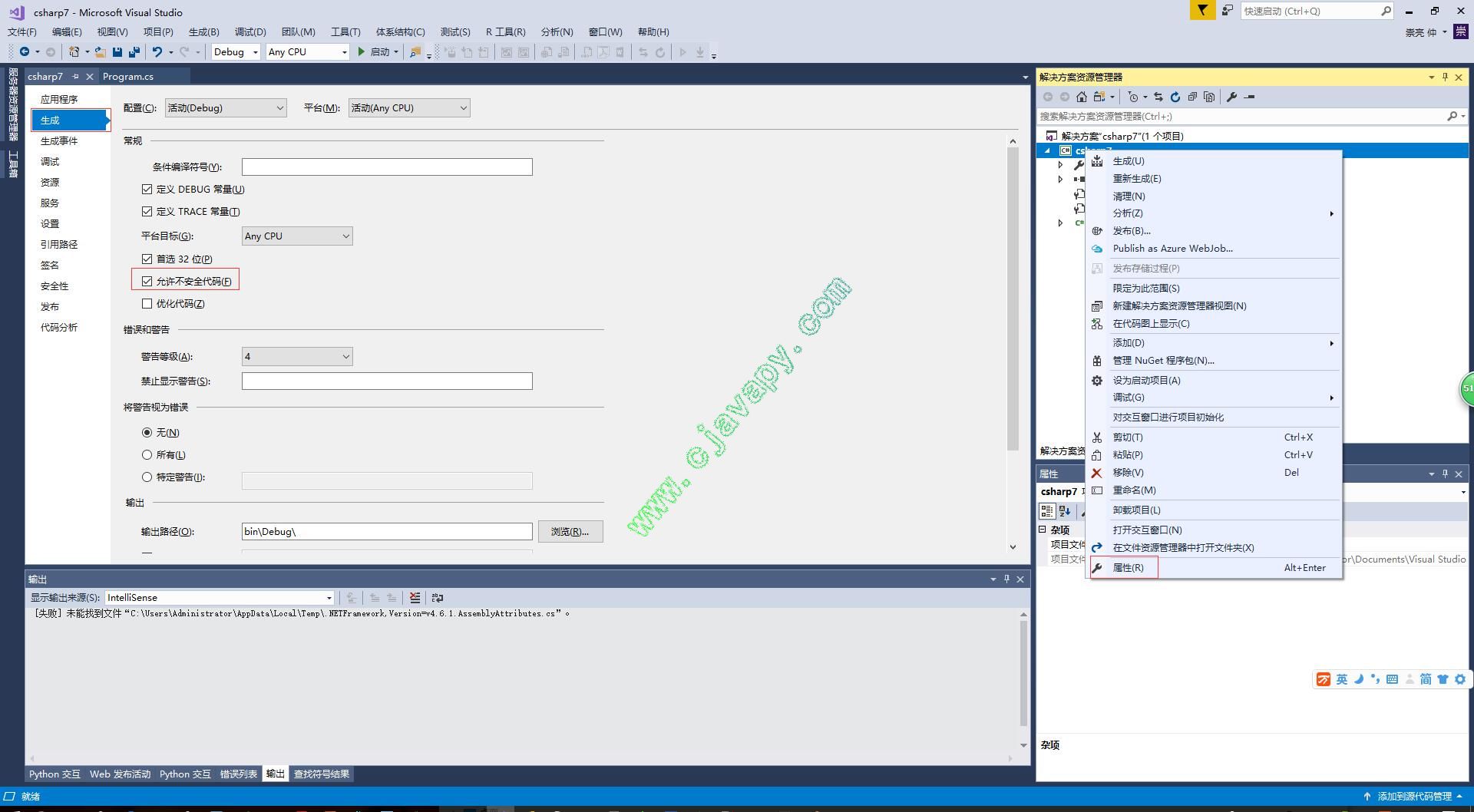Image resolution: width=1474 pixels, height=812 pixels.
Task: Click the save all toolbar icon
Action: pyautogui.click(x=134, y=52)
